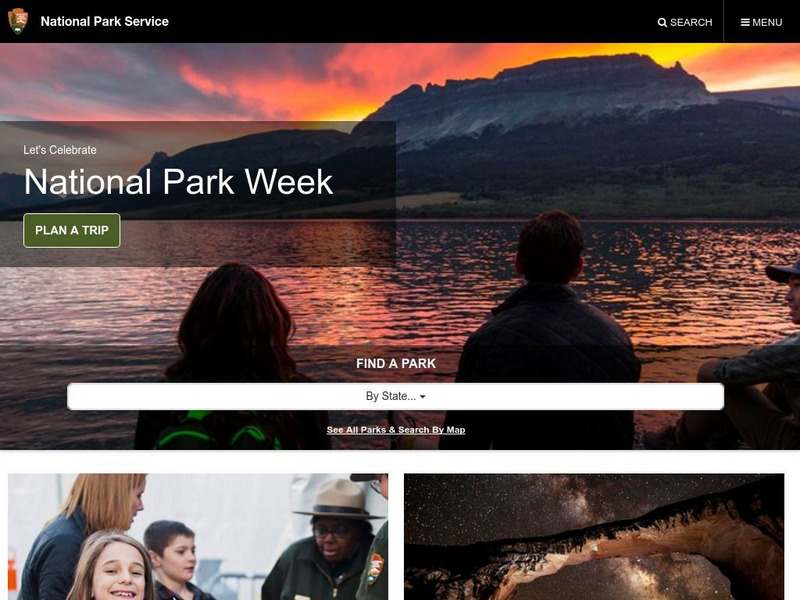Follow See All Parks & Search By Map
The height and width of the screenshot is (600, 800).
click(x=396, y=430)
